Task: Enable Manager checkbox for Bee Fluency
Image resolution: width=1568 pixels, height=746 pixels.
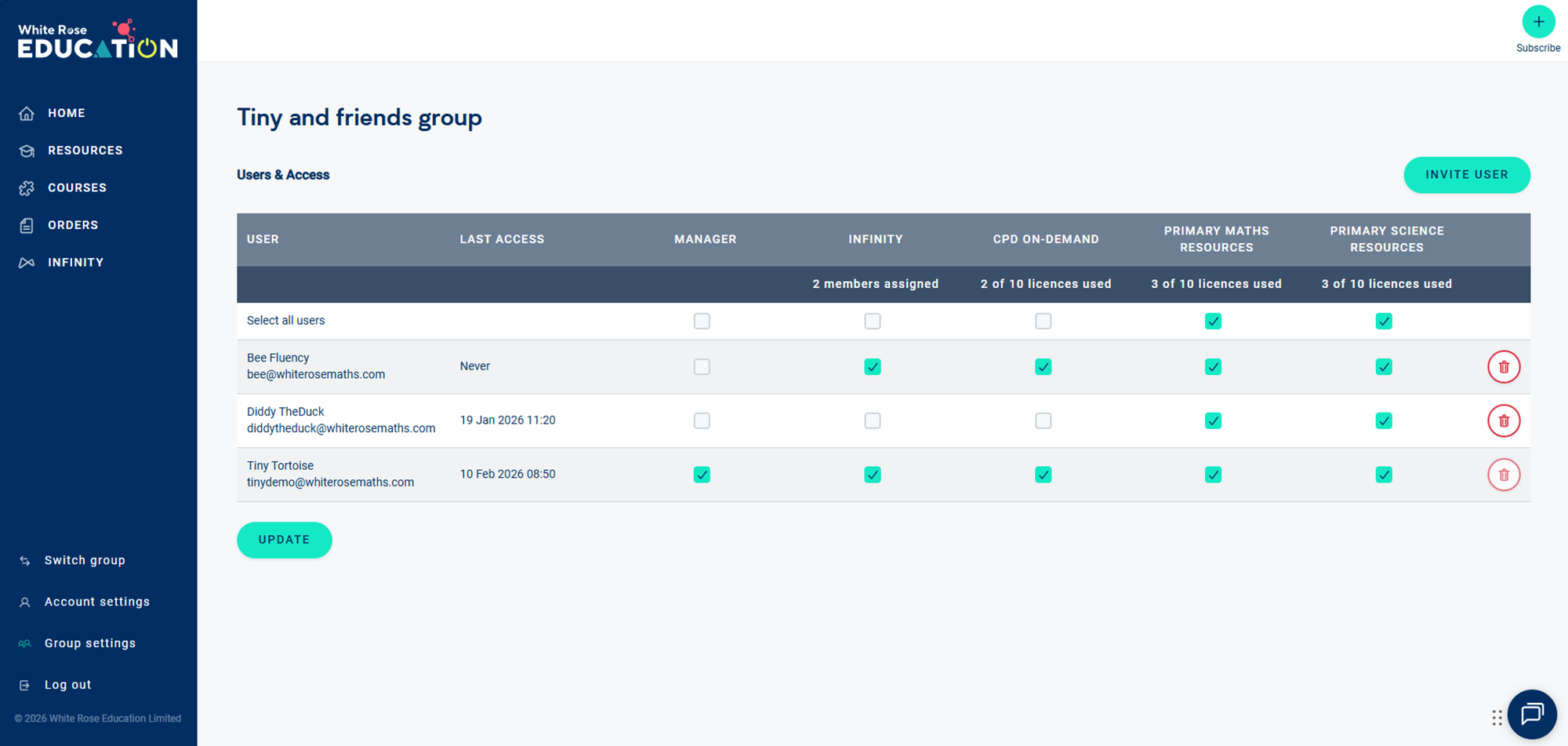Action: pos(702,367)
